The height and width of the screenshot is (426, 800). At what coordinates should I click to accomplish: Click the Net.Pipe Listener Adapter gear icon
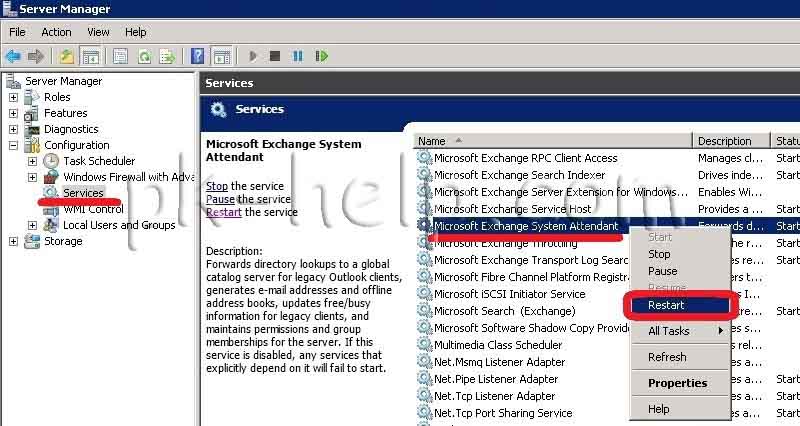pyautogui.click(x=424, y=379)
